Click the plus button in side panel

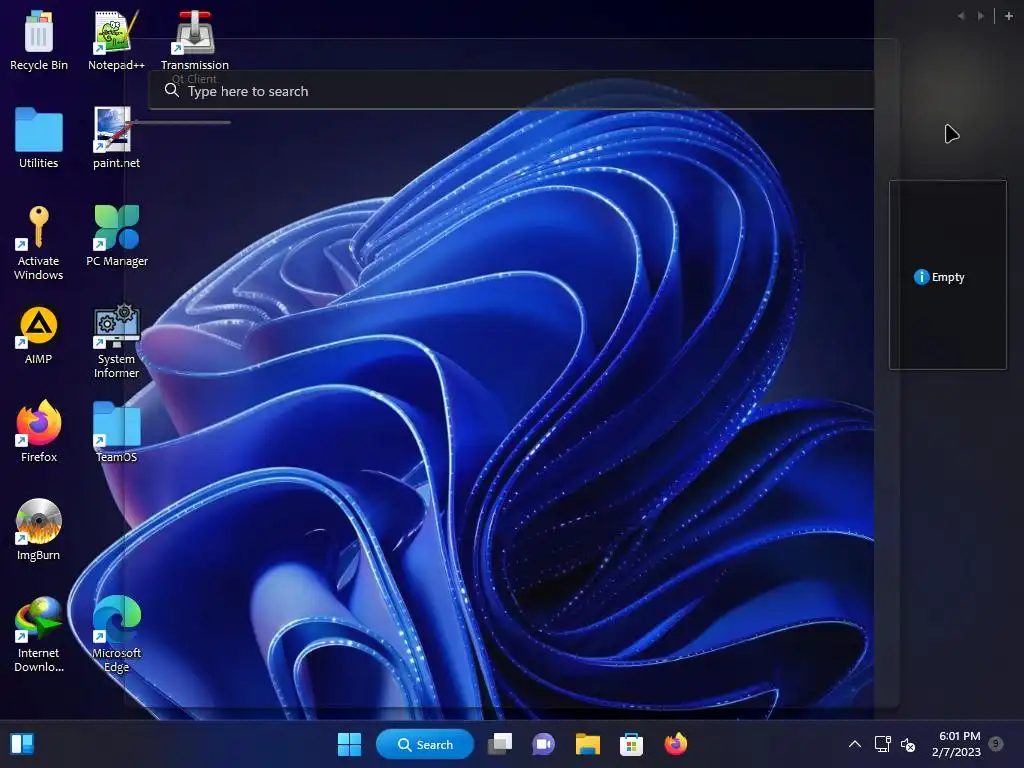click(1008, 16)
